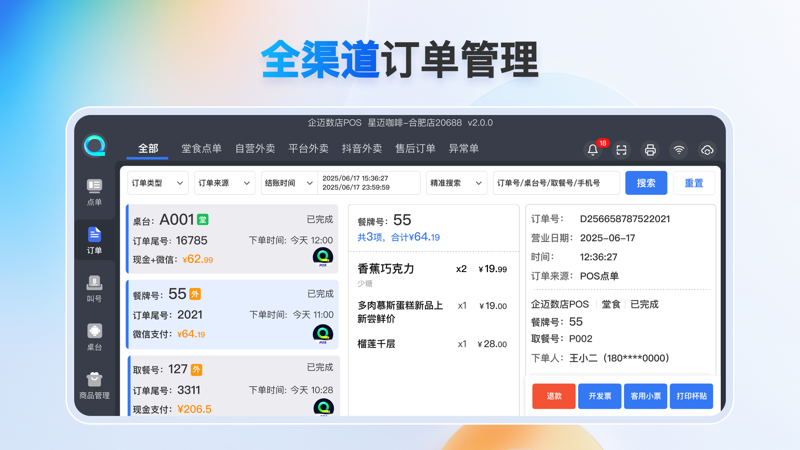Switch to the 抖音外卖 tab

coord(361,149)
